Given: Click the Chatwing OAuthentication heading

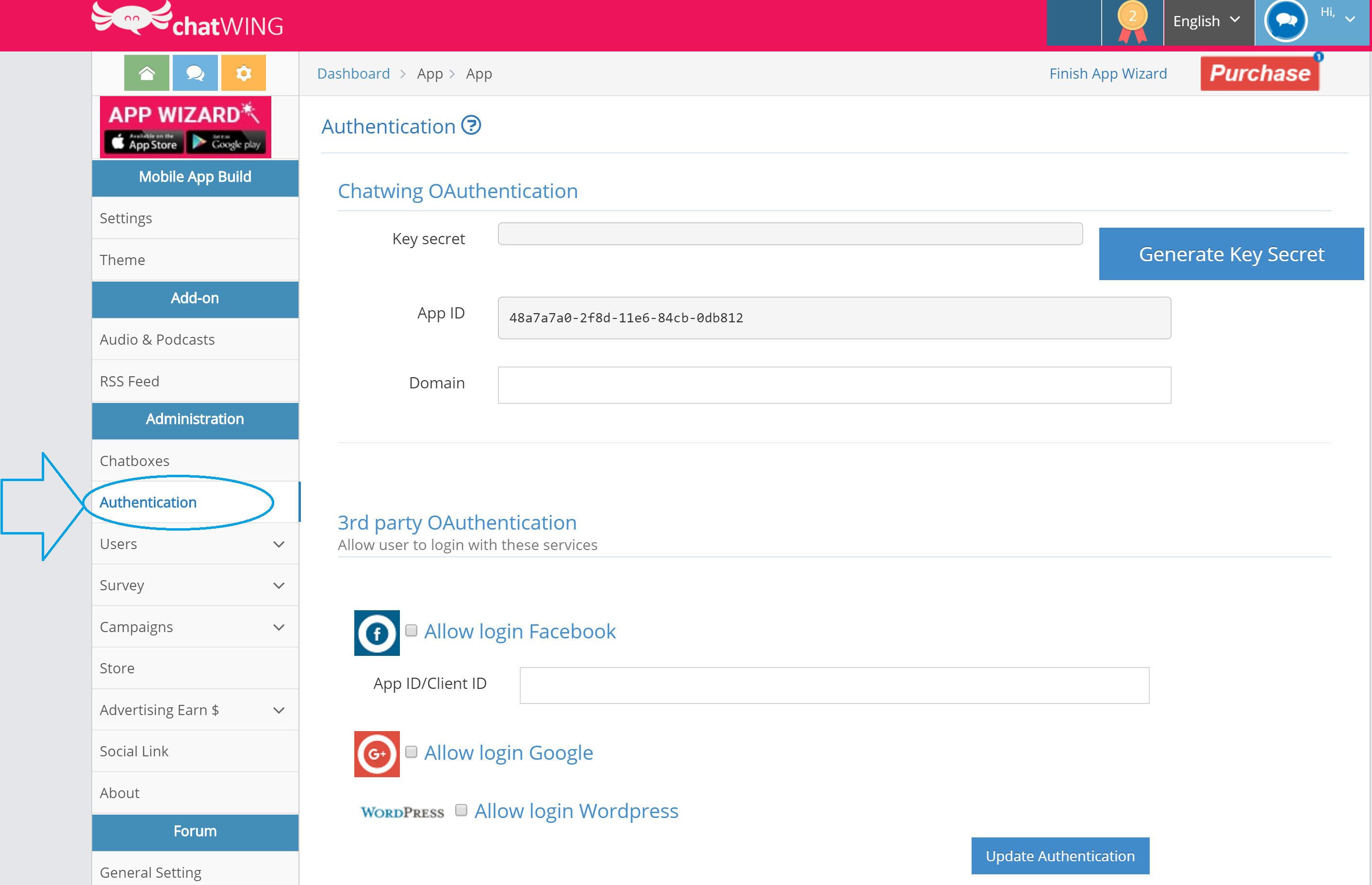Looking at the screenshot, I should 458,191.
